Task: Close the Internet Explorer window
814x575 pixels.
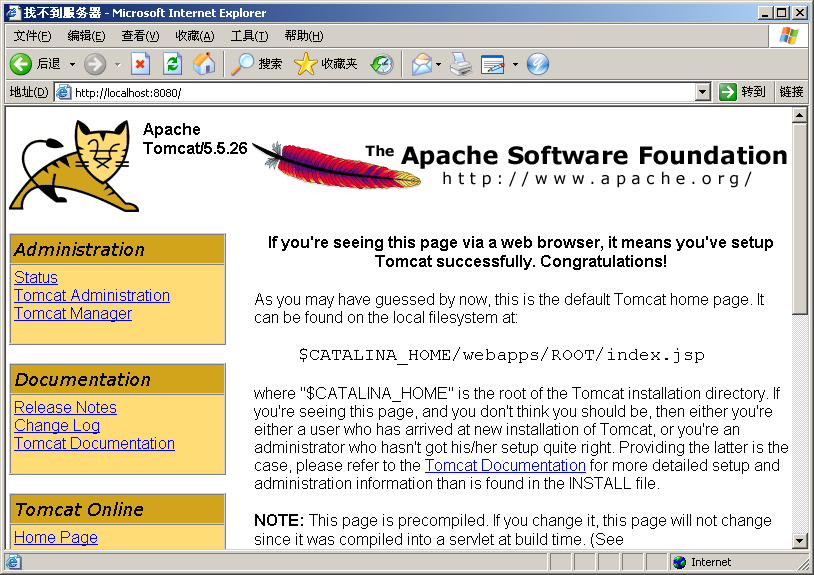Action: point(798,12)
